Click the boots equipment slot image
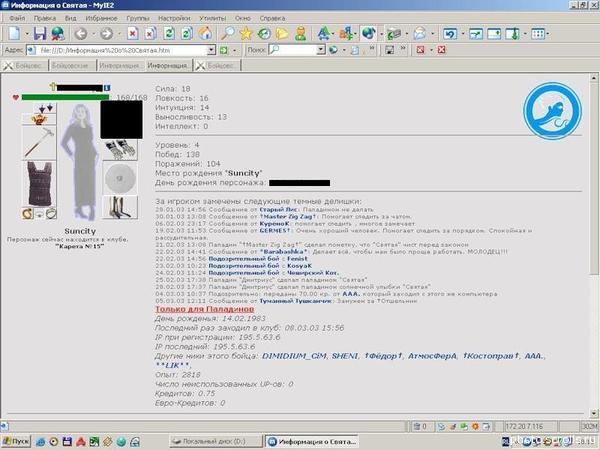 coord(123,207)
